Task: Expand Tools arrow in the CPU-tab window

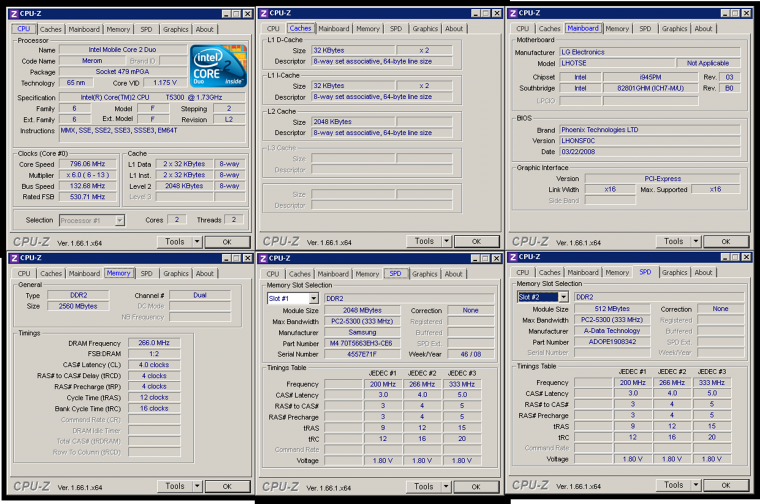Action: [197, 241]
